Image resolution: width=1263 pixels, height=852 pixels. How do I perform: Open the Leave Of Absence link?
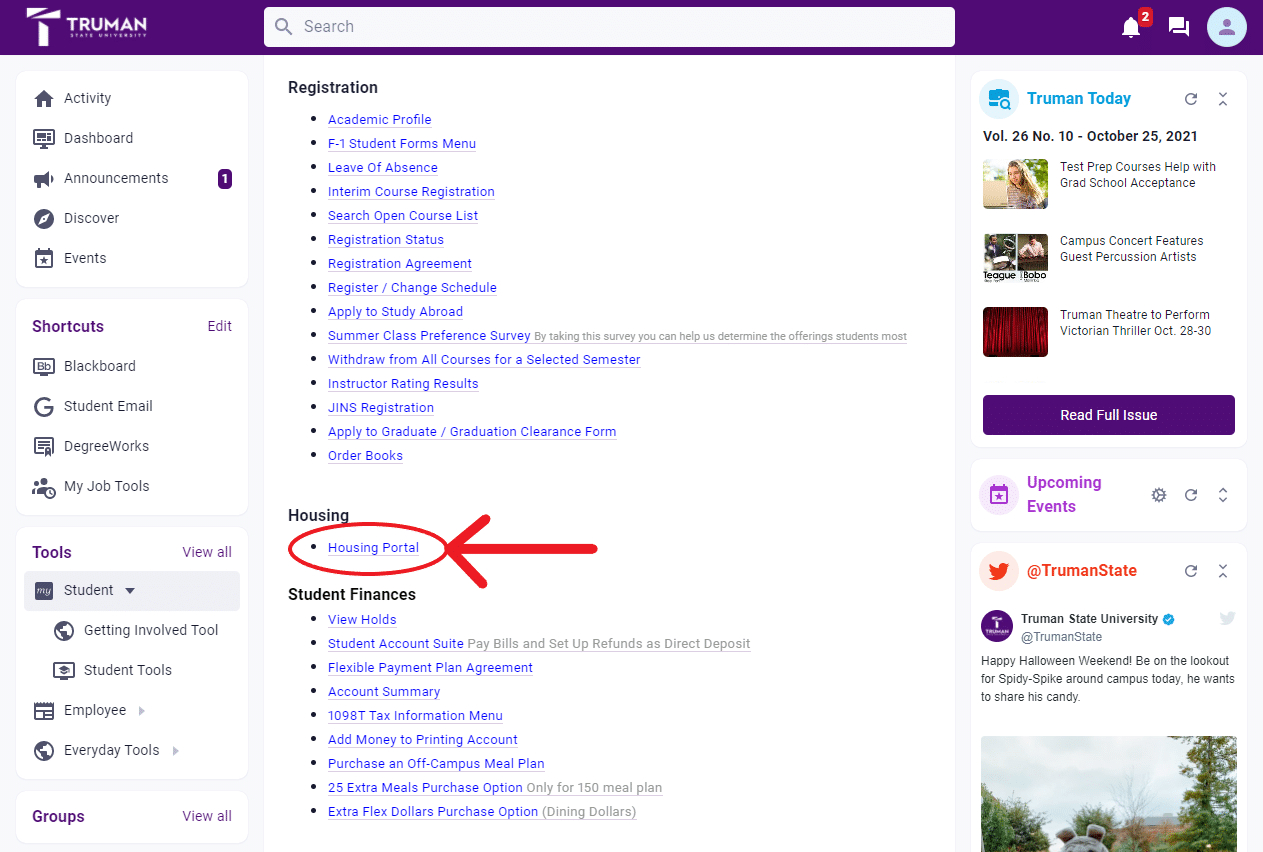383,167
